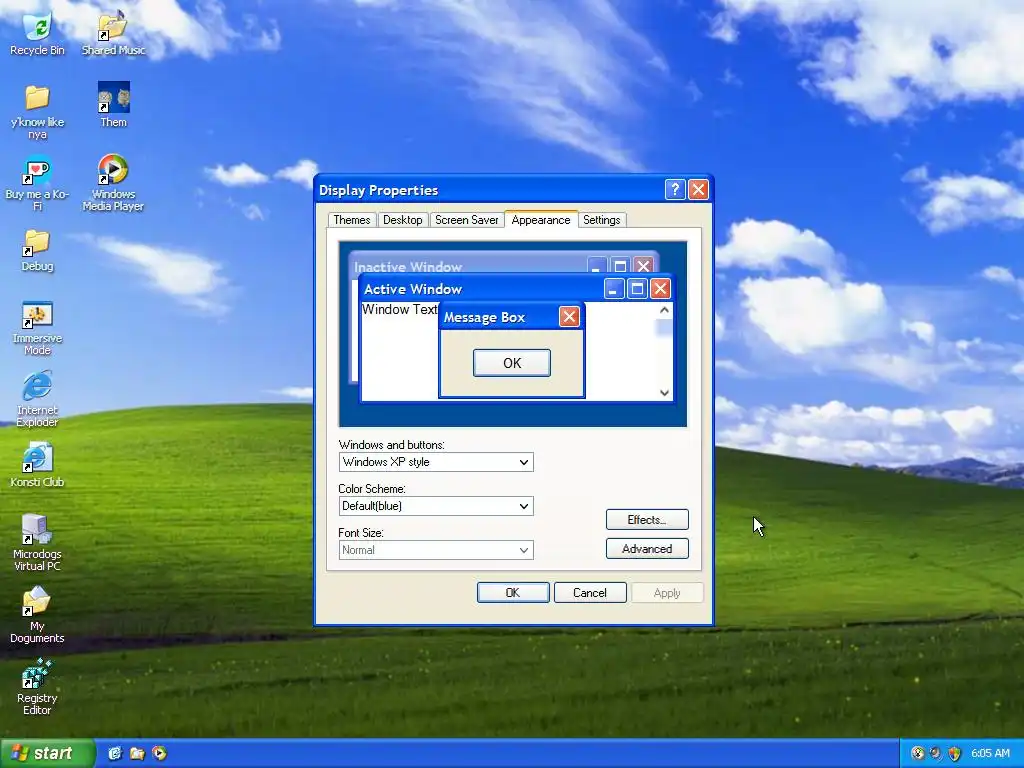Click the taskbar clock showing 6:05 AM
1024x768 pixels.
pyautogui.click(x=990, y=753)
